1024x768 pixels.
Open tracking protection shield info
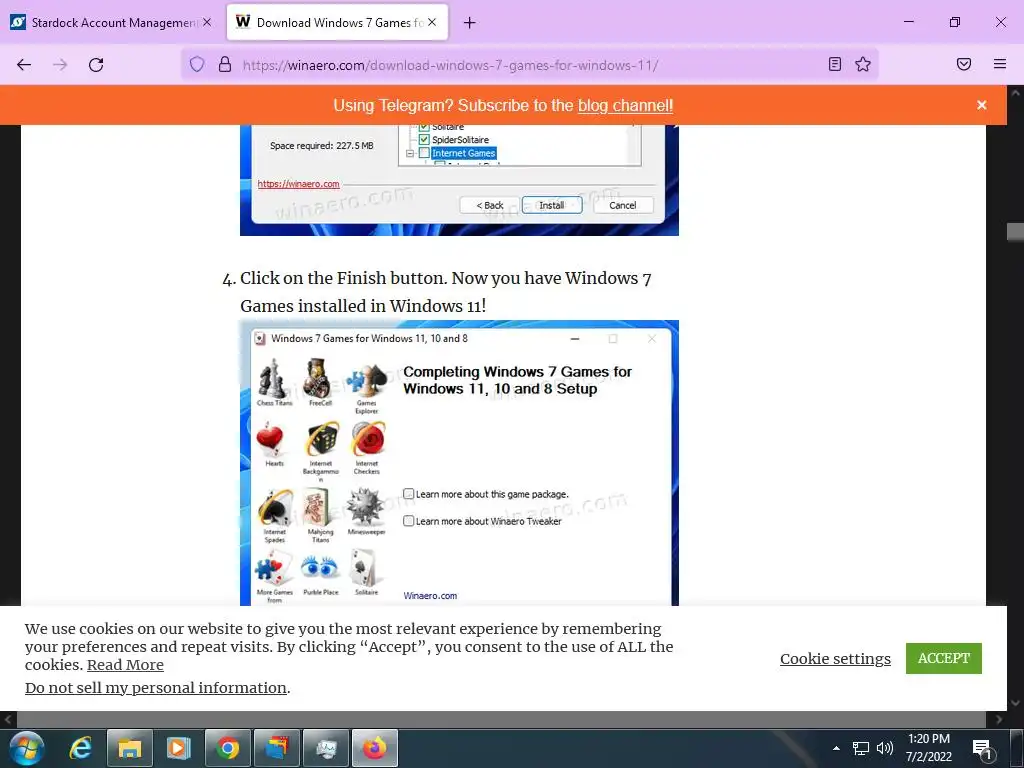pos(197,65)
